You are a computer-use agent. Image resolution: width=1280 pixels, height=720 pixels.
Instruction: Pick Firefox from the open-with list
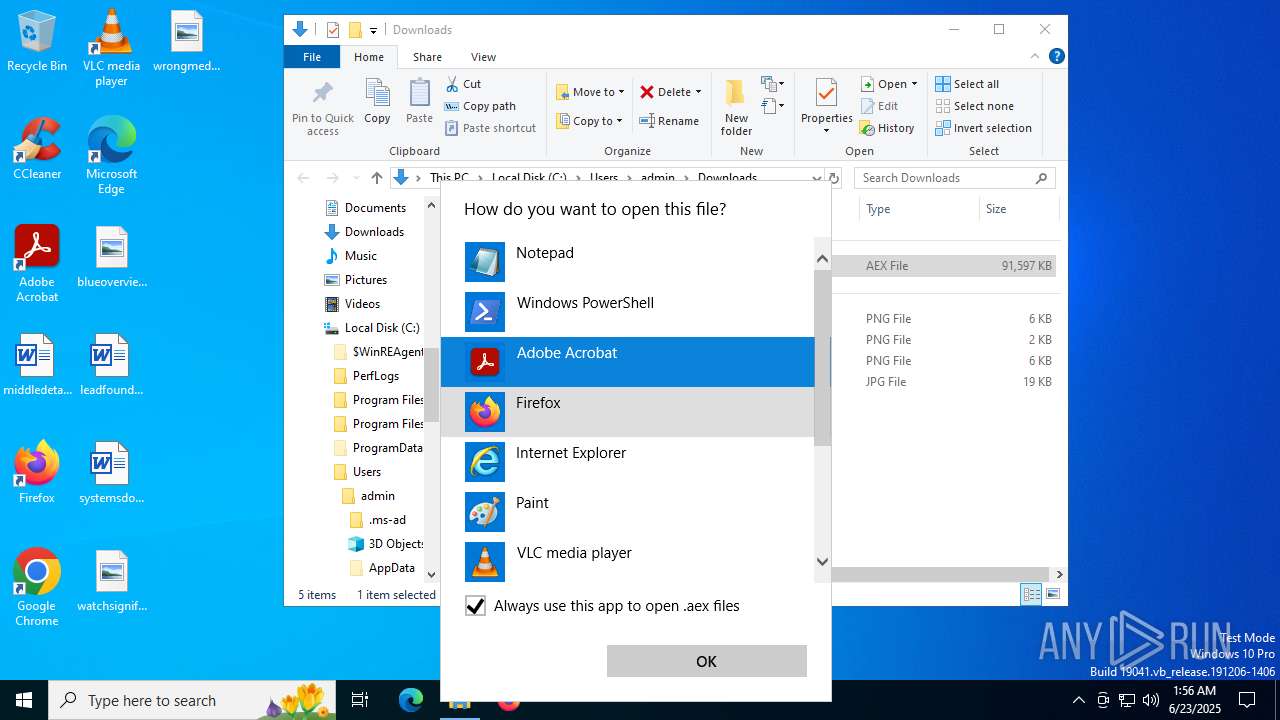(627, 412)
